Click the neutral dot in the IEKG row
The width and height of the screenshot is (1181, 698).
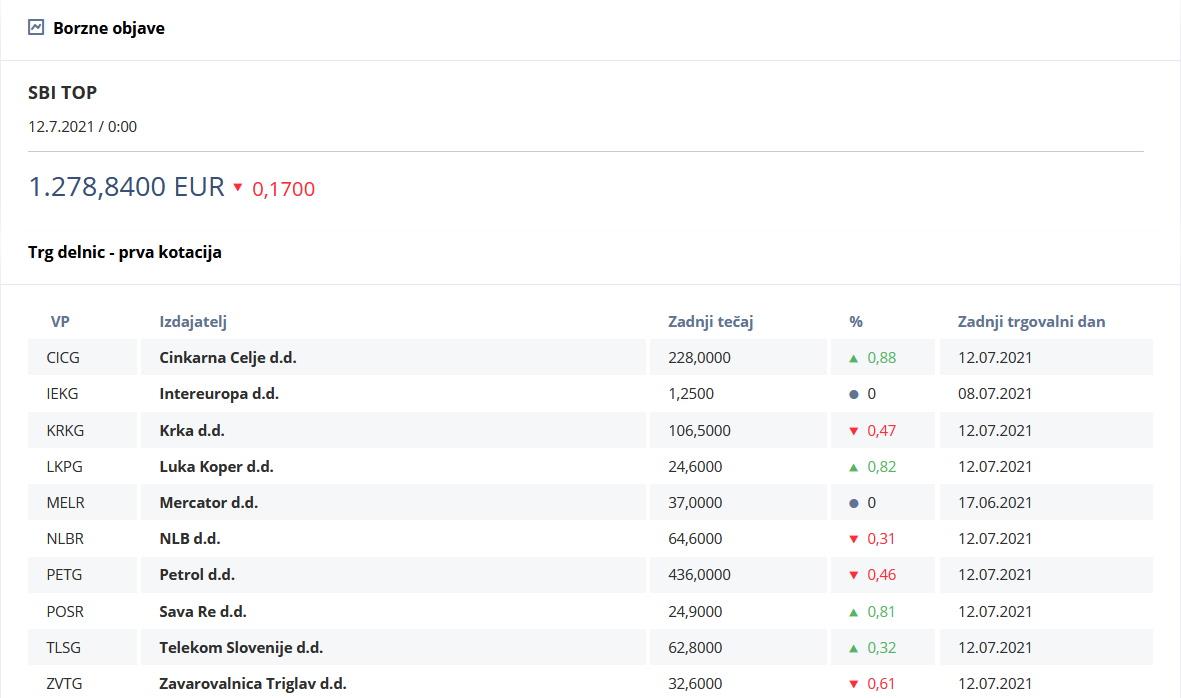[853, 395]
